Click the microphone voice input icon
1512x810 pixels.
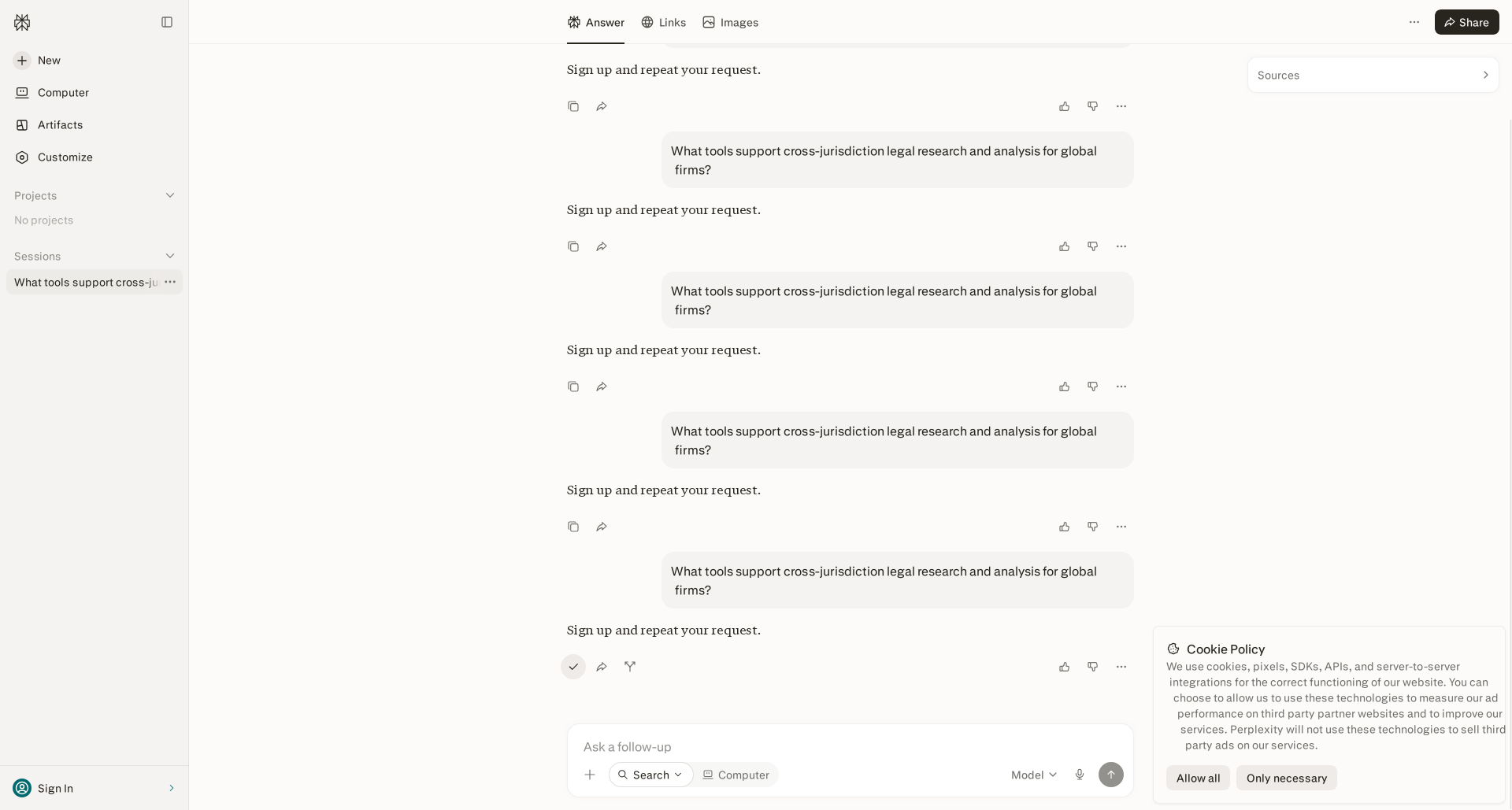click(1080, 775)
